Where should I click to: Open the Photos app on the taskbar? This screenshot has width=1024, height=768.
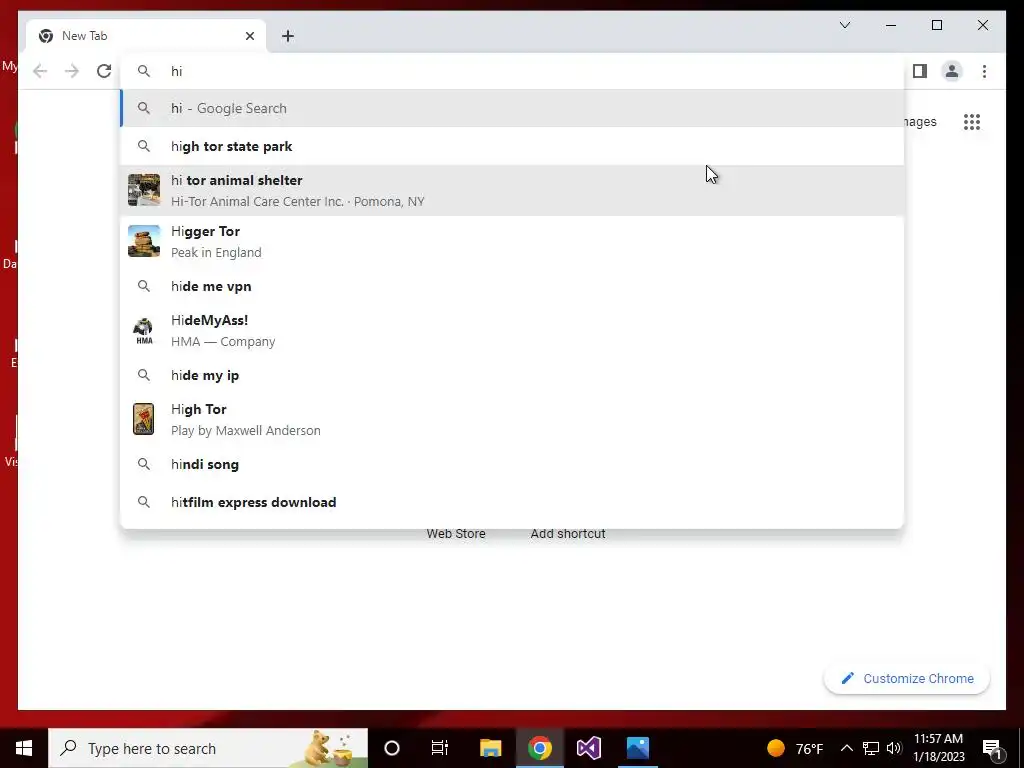coord(637,748)
